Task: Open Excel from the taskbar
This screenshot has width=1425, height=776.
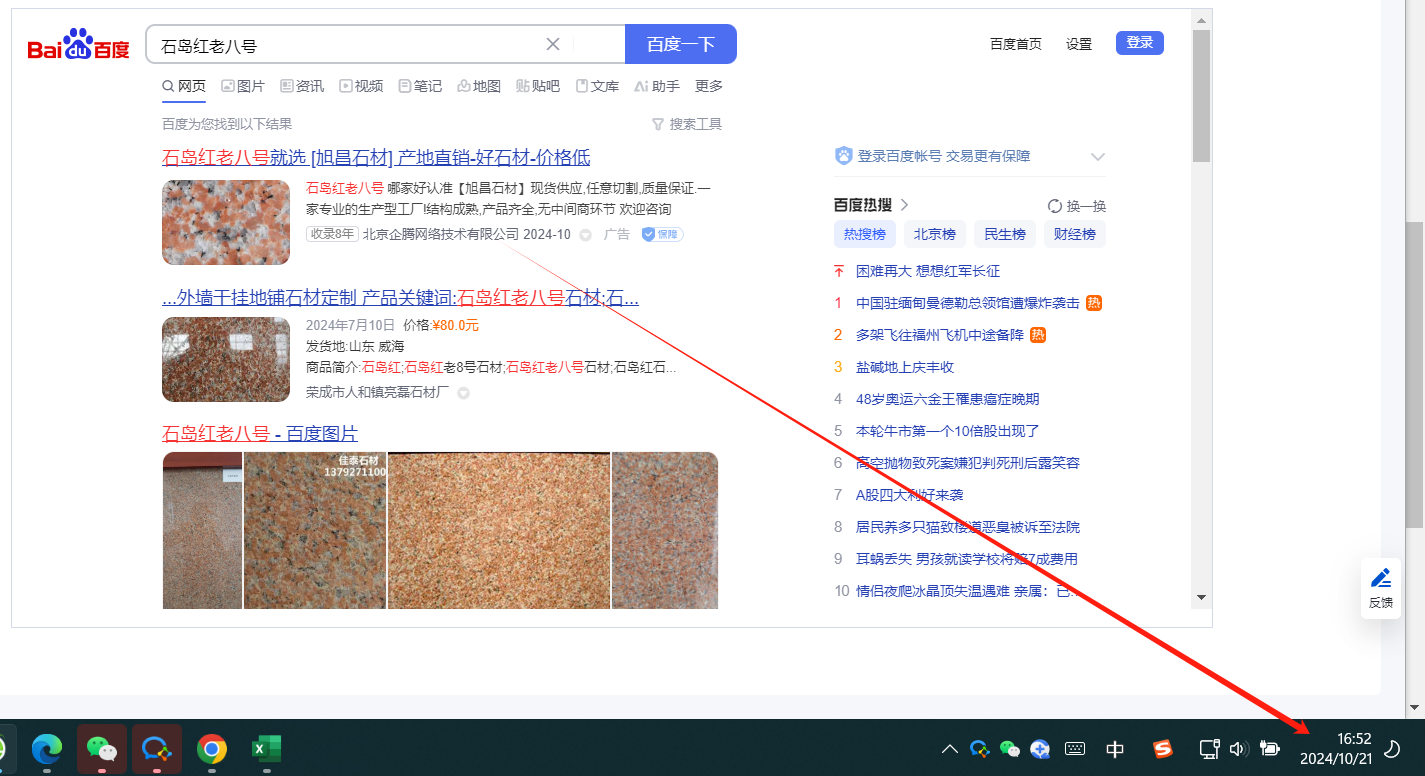Action: pos(265,747)
